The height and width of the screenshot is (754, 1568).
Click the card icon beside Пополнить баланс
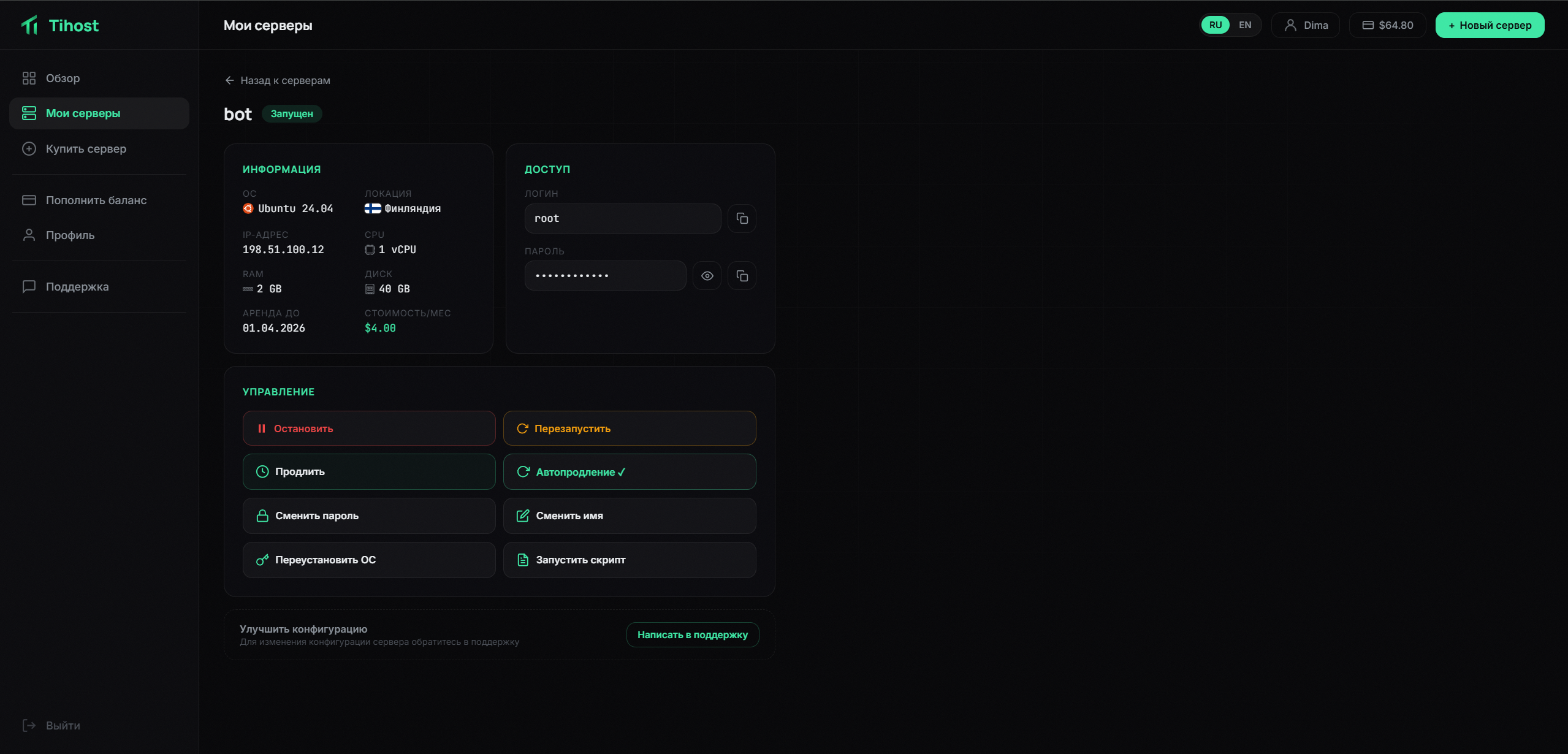[29, 200]
